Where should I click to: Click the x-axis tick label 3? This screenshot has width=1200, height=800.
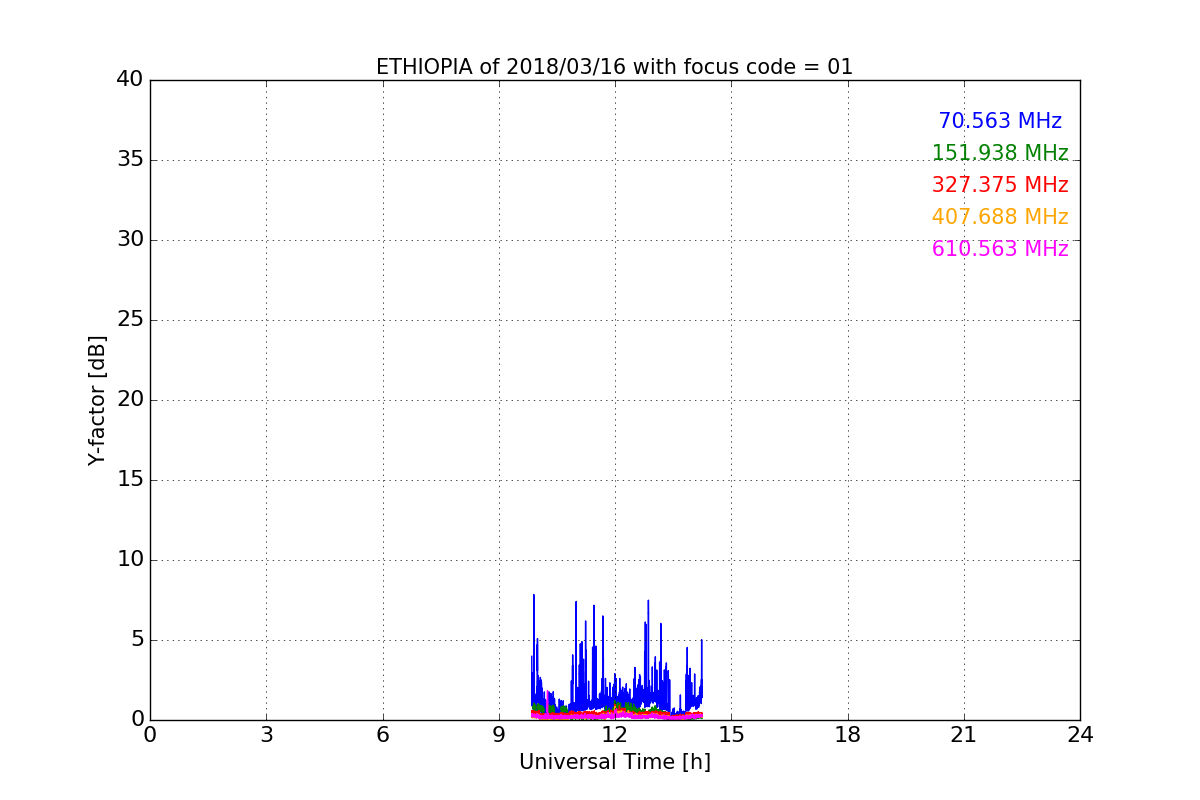(x=266, y=735)
